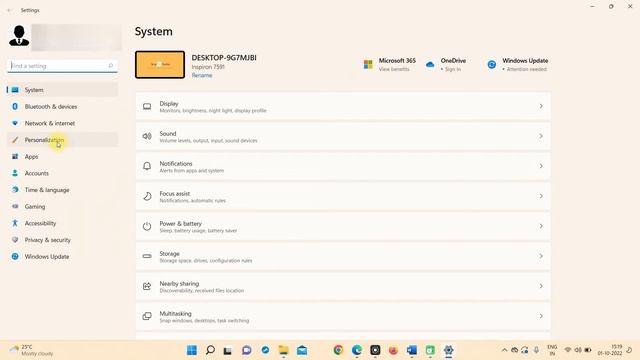Viewport: 640px width, 360px height.
Task: Open the Mail app from taskbar
Action: point(302,350)
